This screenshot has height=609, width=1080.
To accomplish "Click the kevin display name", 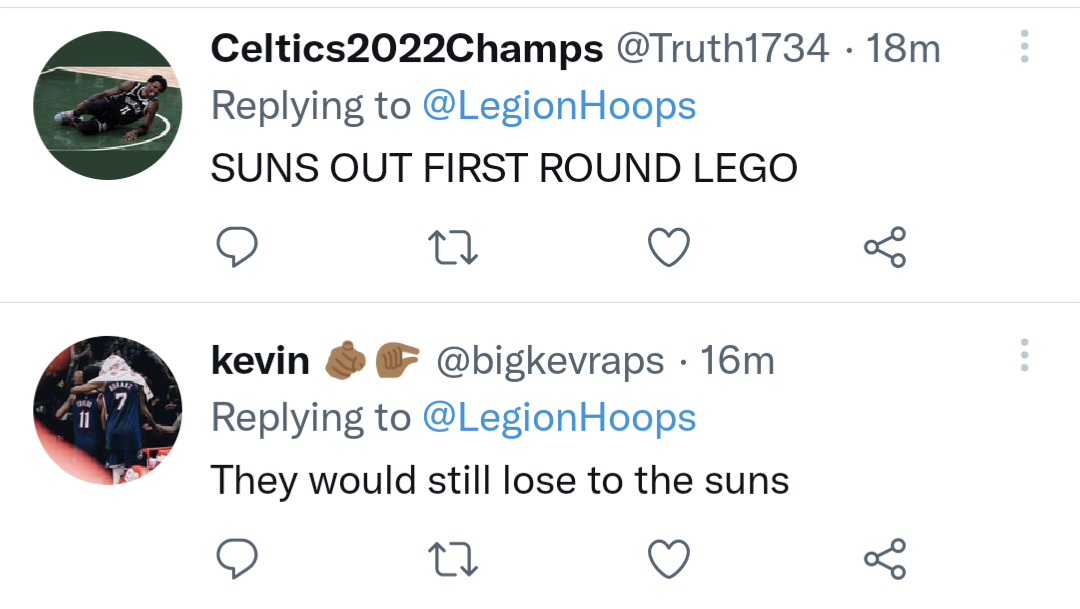I will point(260,360).
